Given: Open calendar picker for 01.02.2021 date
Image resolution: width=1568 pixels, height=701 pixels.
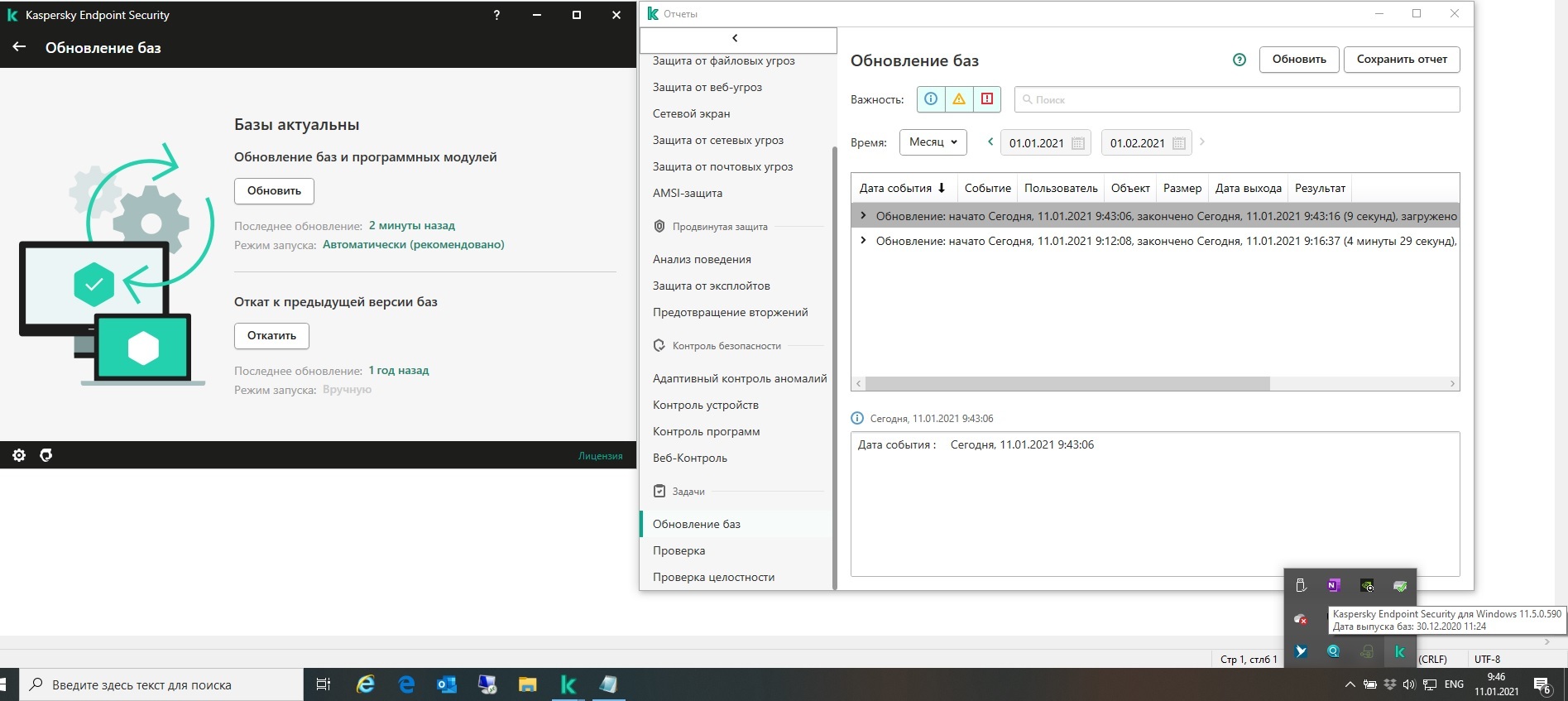Looking at the screenshot, I should [x=1178, y=143].
